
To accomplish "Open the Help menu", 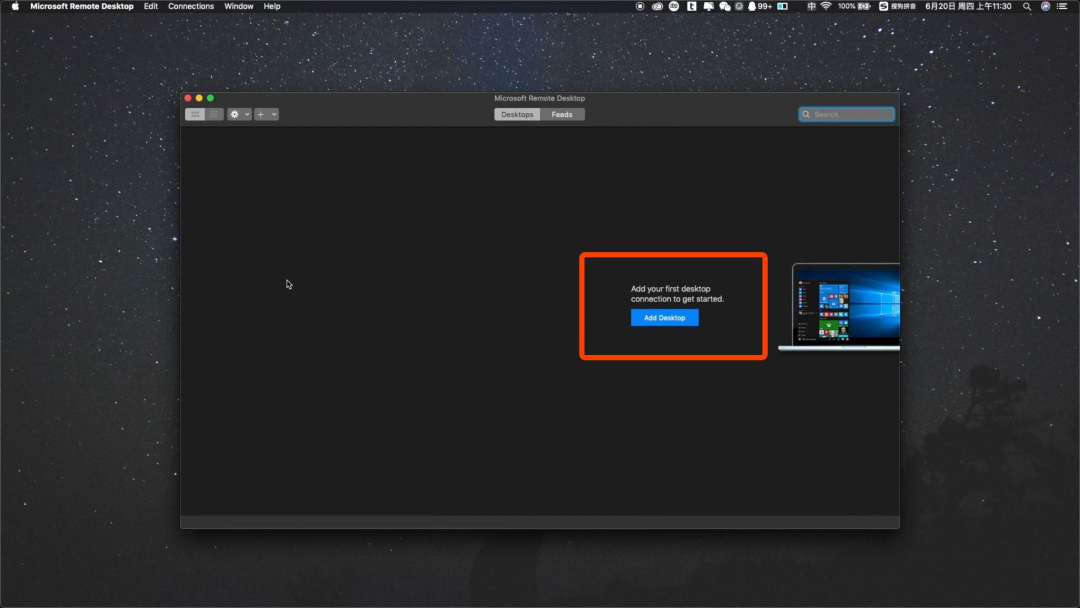I will click(272, 6).
